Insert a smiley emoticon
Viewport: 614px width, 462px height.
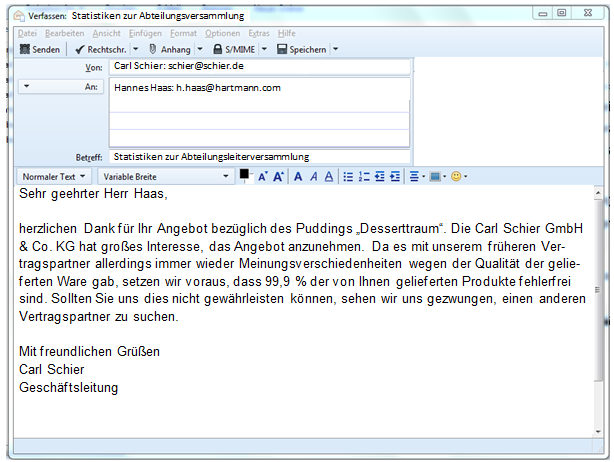point(456,177)
